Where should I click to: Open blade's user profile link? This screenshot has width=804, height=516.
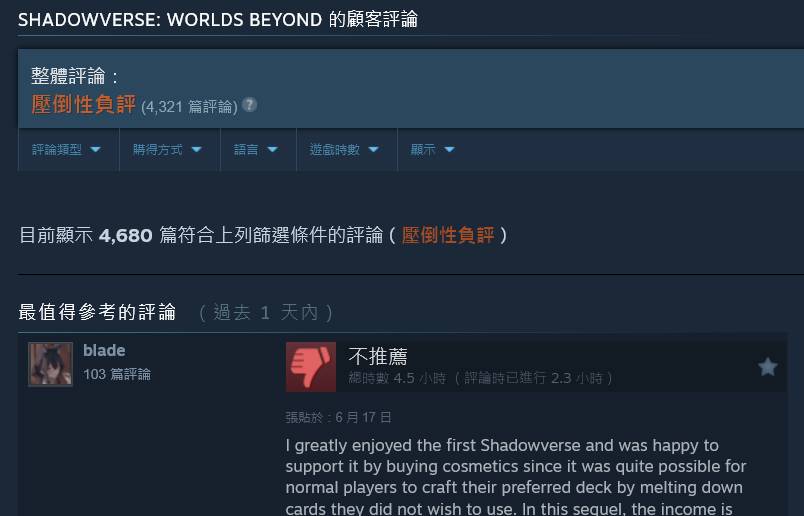[104, 350]
